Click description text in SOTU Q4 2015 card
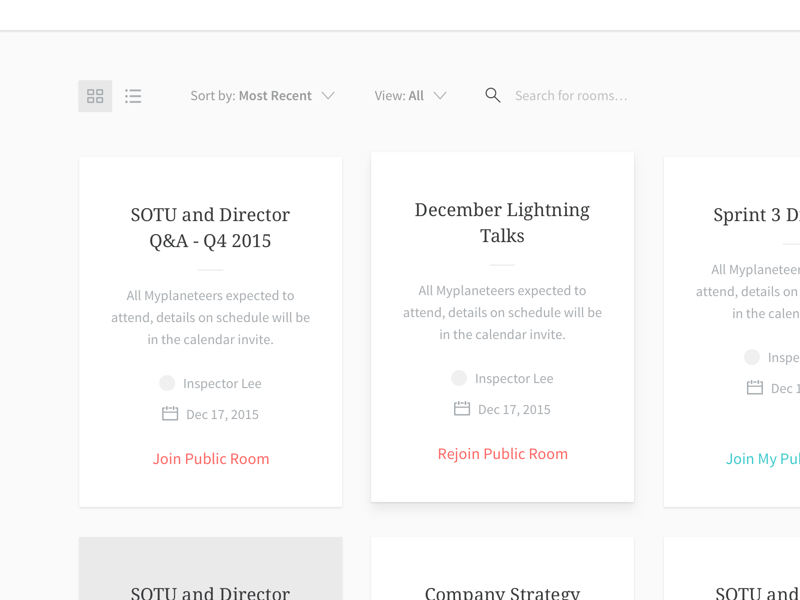 pyautogui.click(x=210, y=317)
